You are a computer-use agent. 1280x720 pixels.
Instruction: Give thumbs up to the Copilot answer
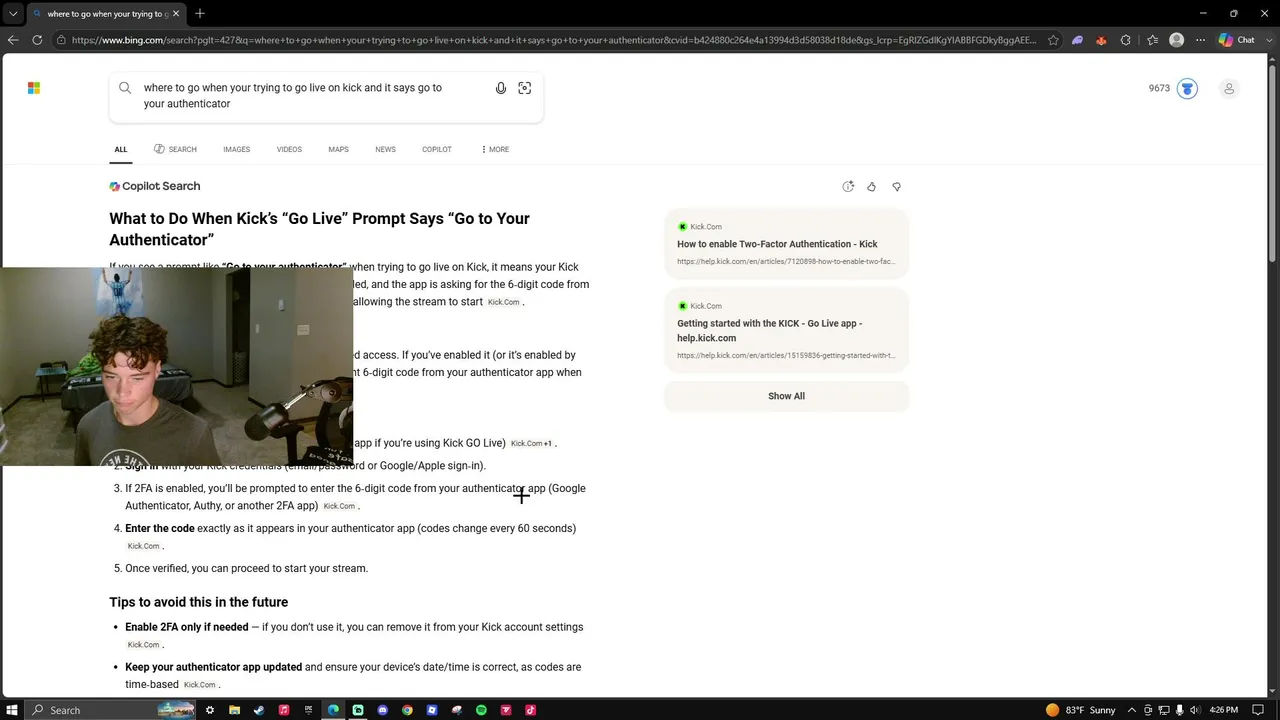(872, 187)
